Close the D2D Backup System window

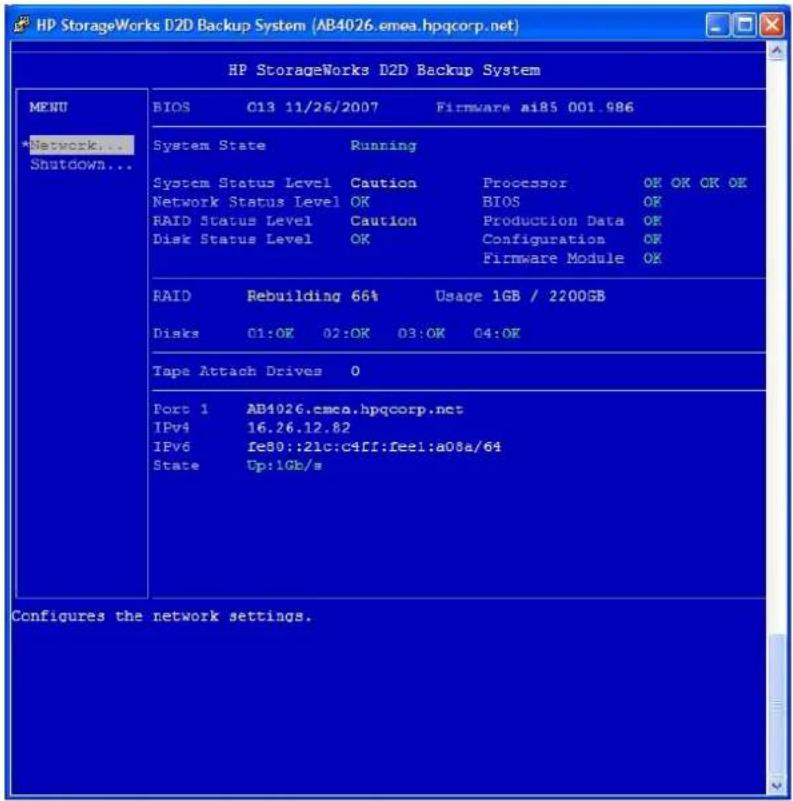tap(772, 25)
